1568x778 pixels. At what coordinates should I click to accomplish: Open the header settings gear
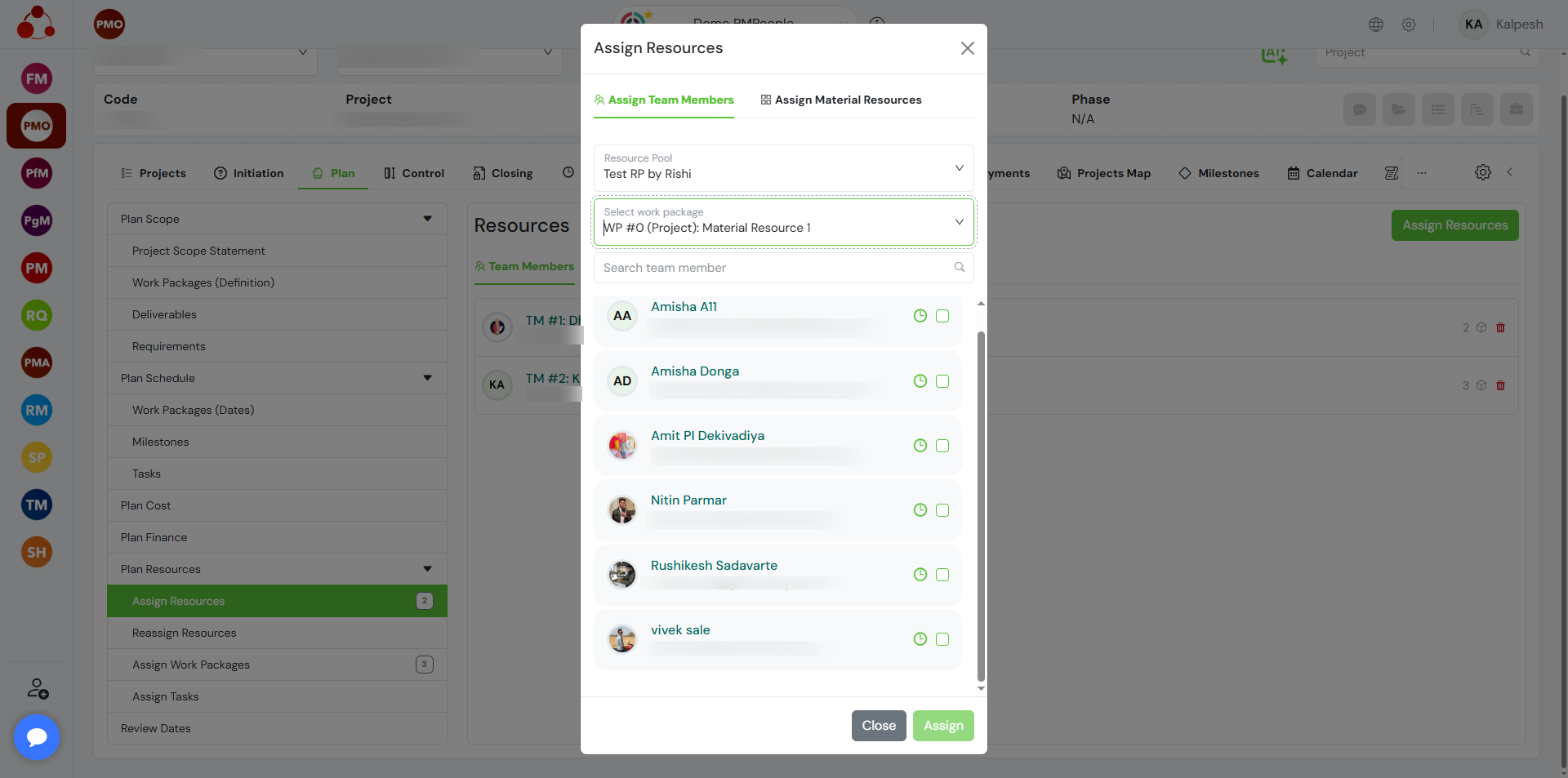point(1409,24)
